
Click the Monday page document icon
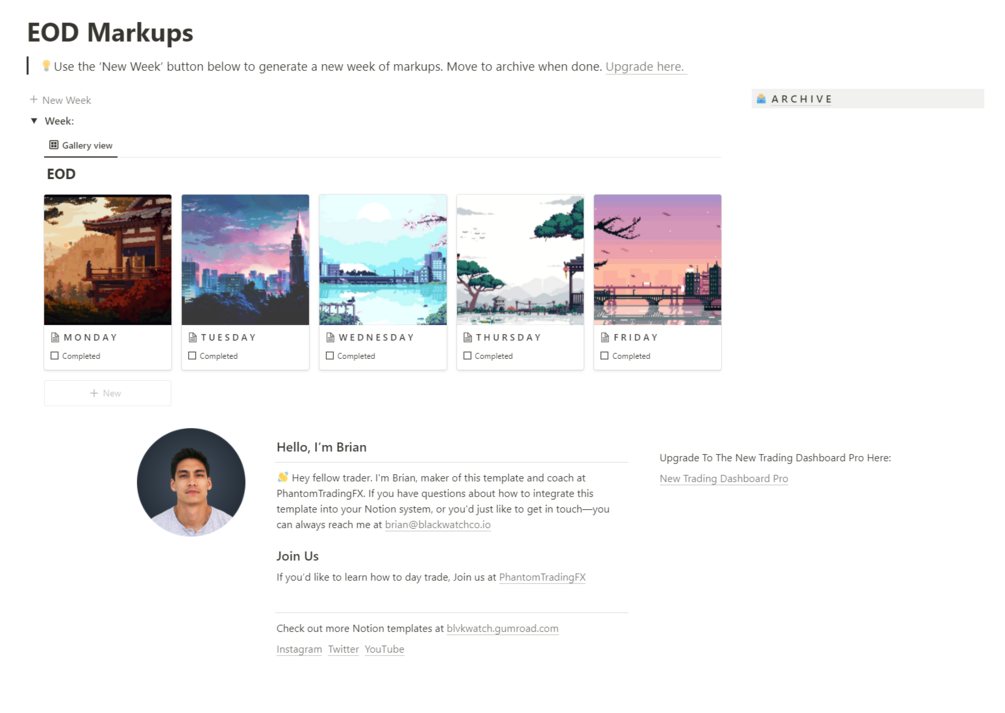click(55, 338)
